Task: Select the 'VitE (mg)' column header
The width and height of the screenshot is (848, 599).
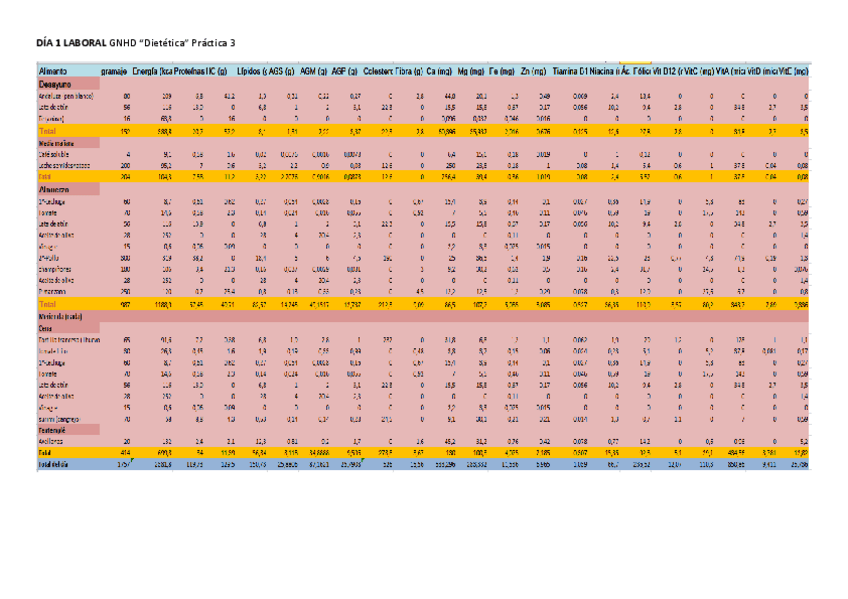Action: (x=793, y=71)
